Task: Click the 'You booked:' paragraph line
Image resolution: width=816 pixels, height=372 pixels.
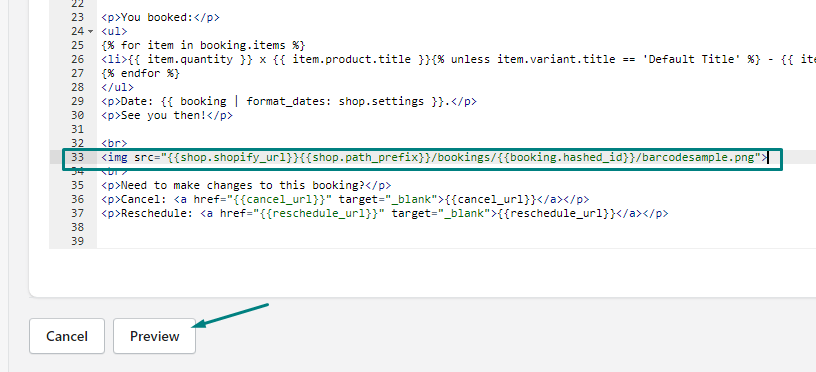Action: pos(160,17)
